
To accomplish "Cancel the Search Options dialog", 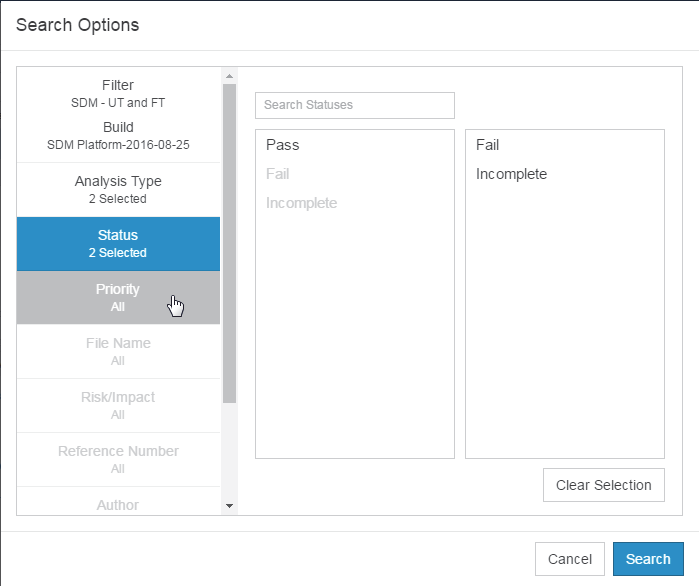I will tap(570, 559).
